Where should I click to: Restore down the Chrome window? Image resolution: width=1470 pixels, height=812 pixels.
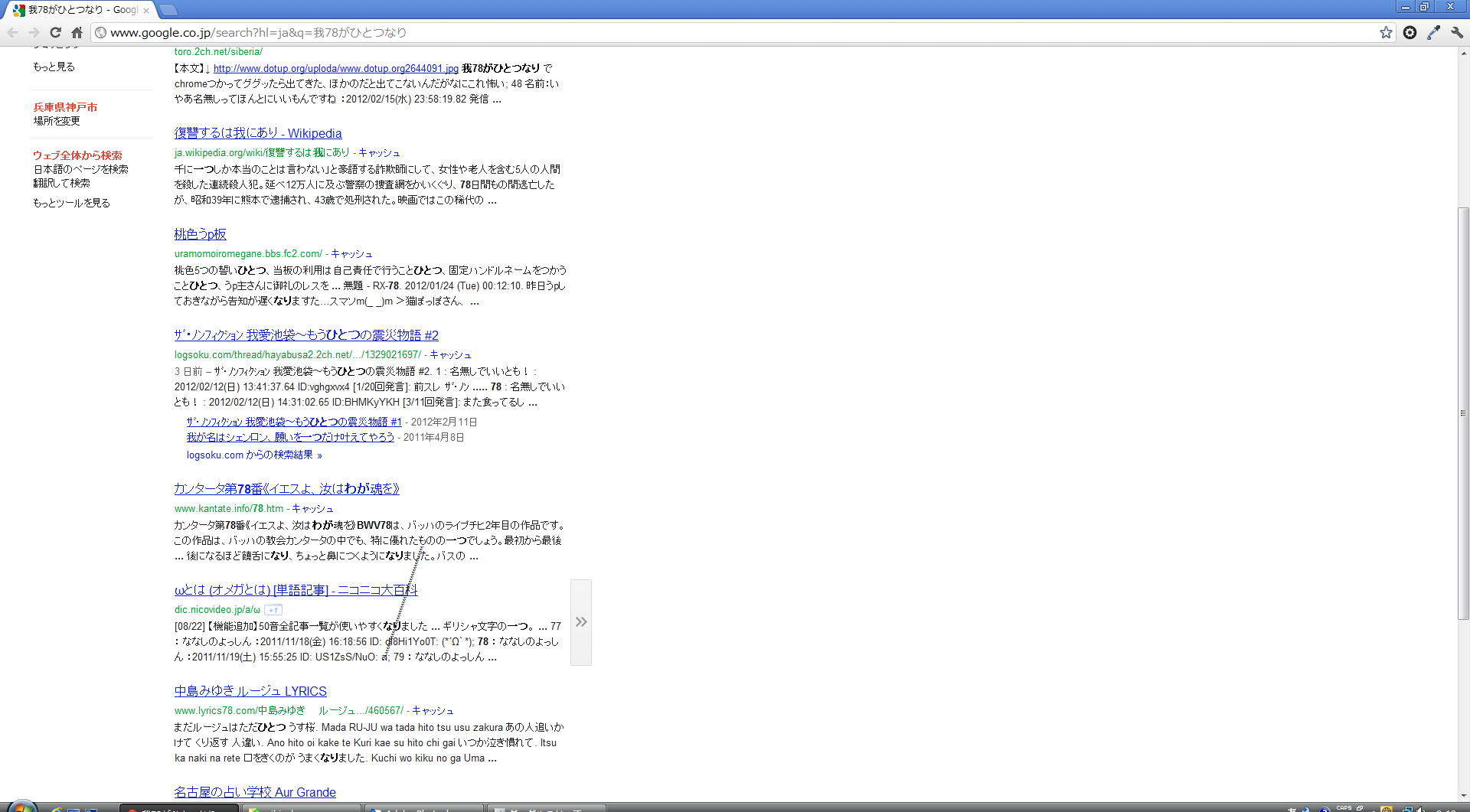point(1424,7)
